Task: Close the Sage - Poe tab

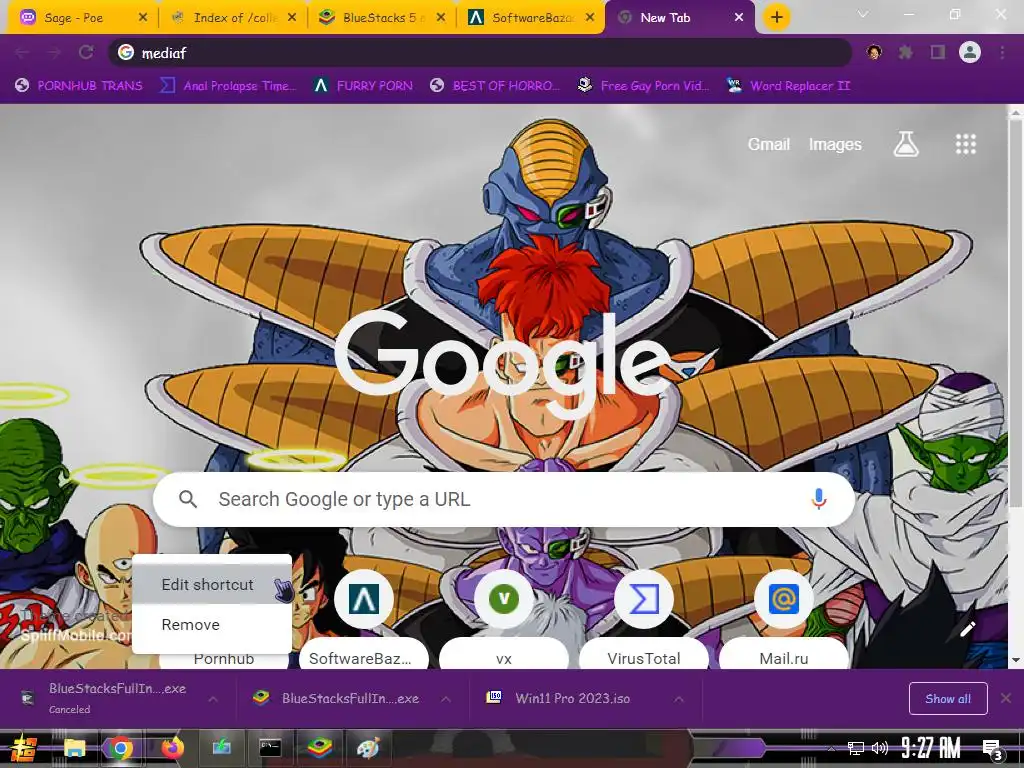Action: click(143, 18)
